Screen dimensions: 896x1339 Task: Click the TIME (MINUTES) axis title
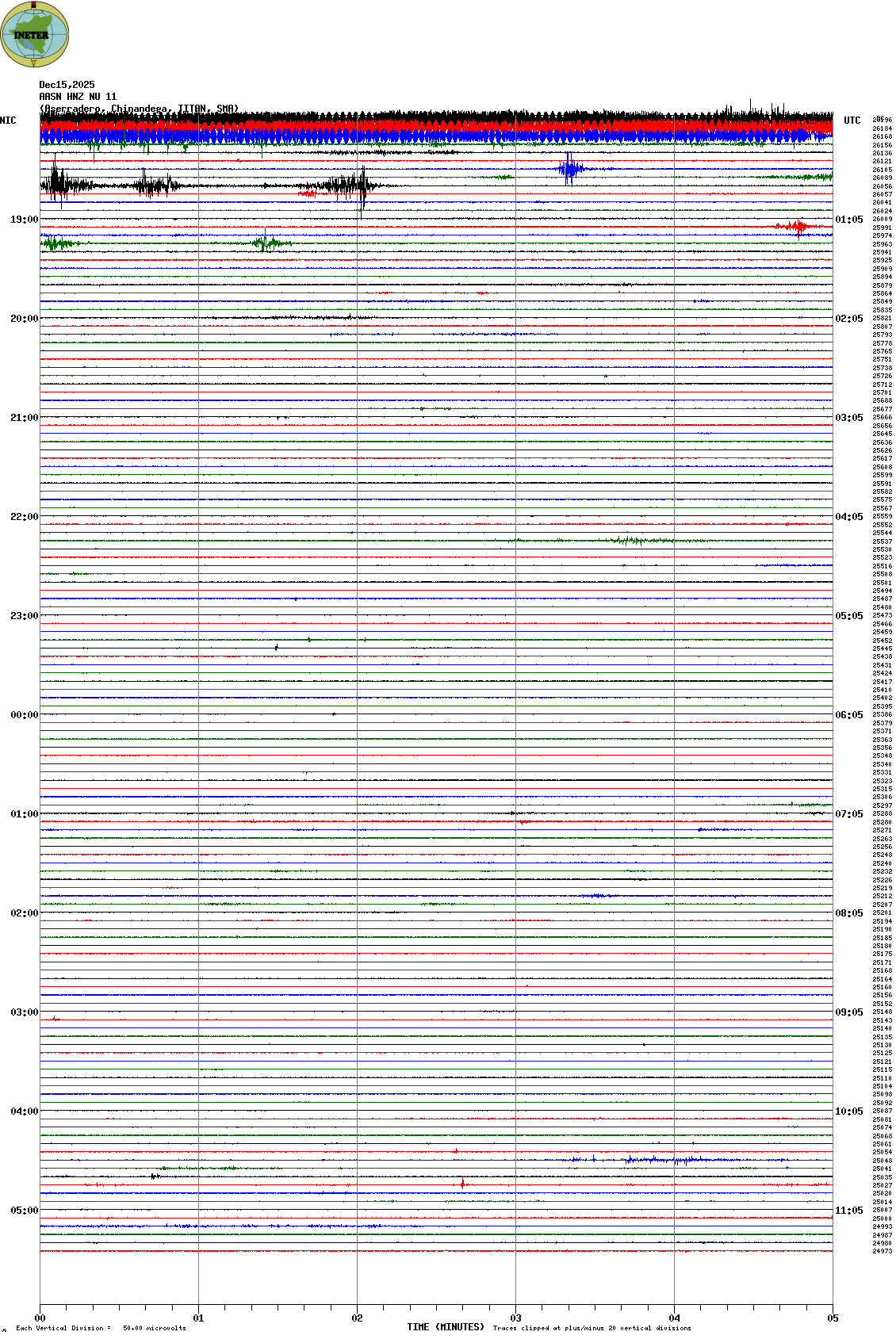[445, 1327]
